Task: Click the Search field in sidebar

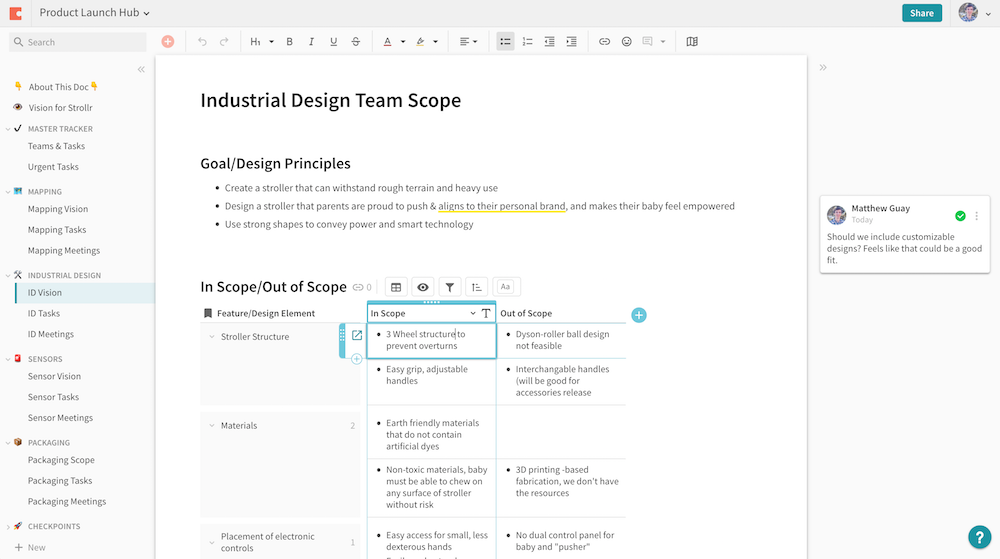Action: coord(78,42)
